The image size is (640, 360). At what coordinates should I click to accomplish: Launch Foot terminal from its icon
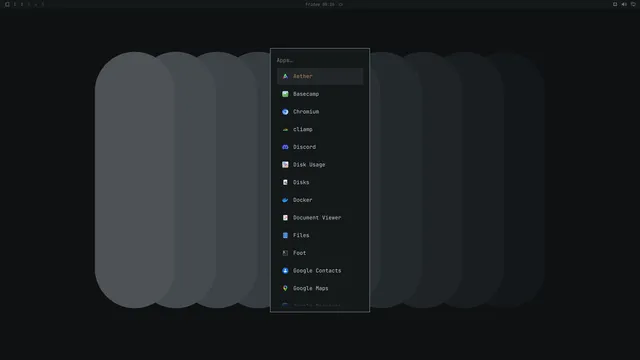tap(285, 253)
